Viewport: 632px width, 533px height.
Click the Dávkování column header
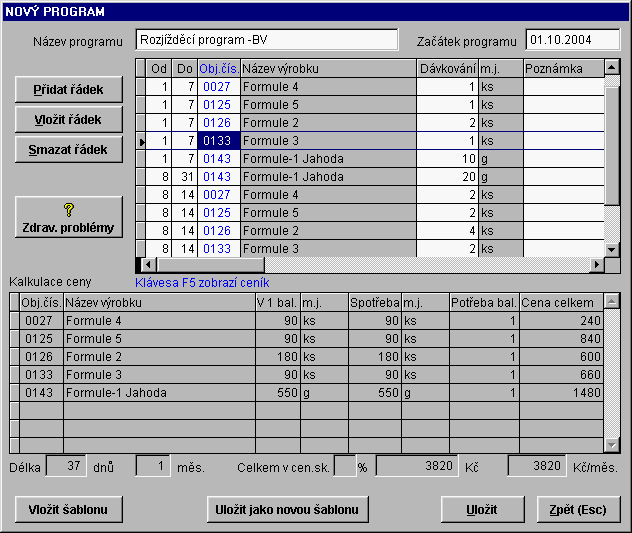pos(448,69)
